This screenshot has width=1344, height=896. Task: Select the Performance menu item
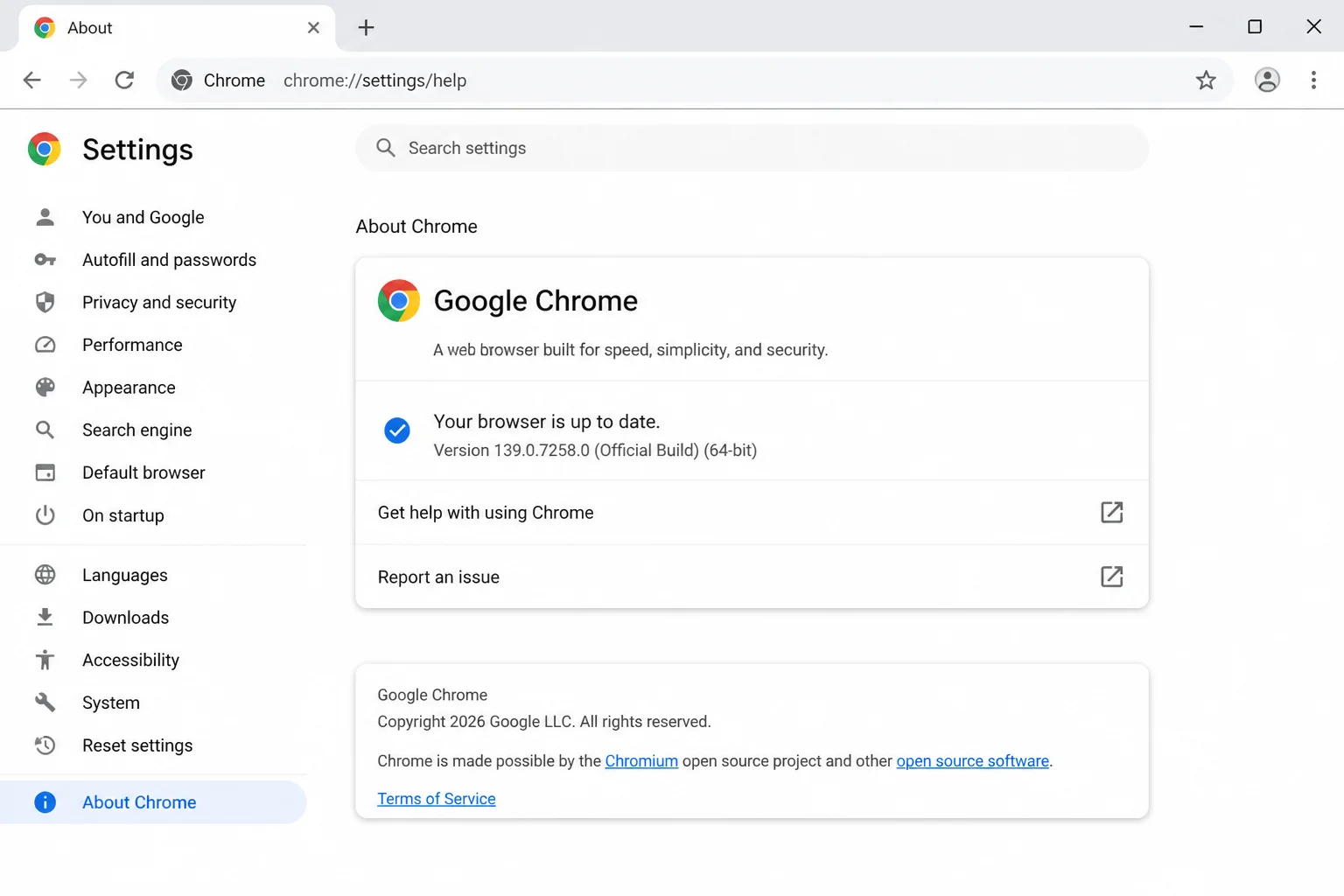pyautogui.click(x=132, y=345)
